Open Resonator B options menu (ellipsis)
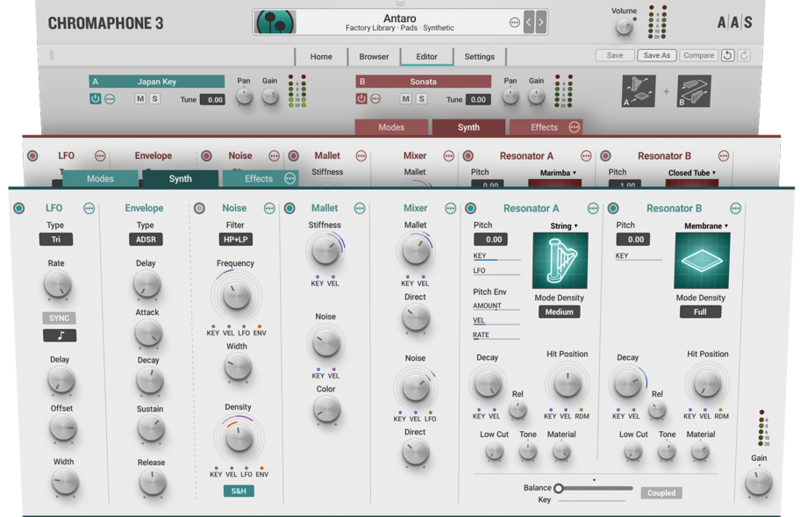This screenshot has width=800, height=517. [x=736, y=208]
